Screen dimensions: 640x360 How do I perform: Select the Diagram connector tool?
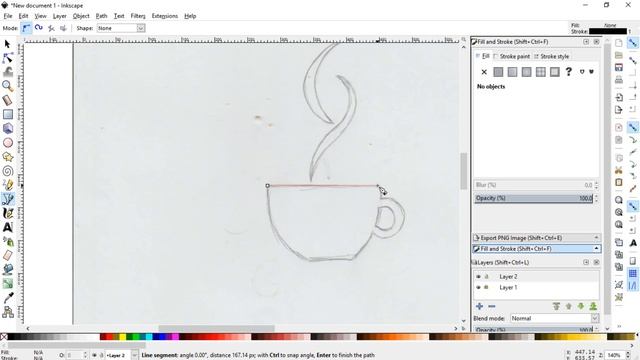tap(7, 312)
